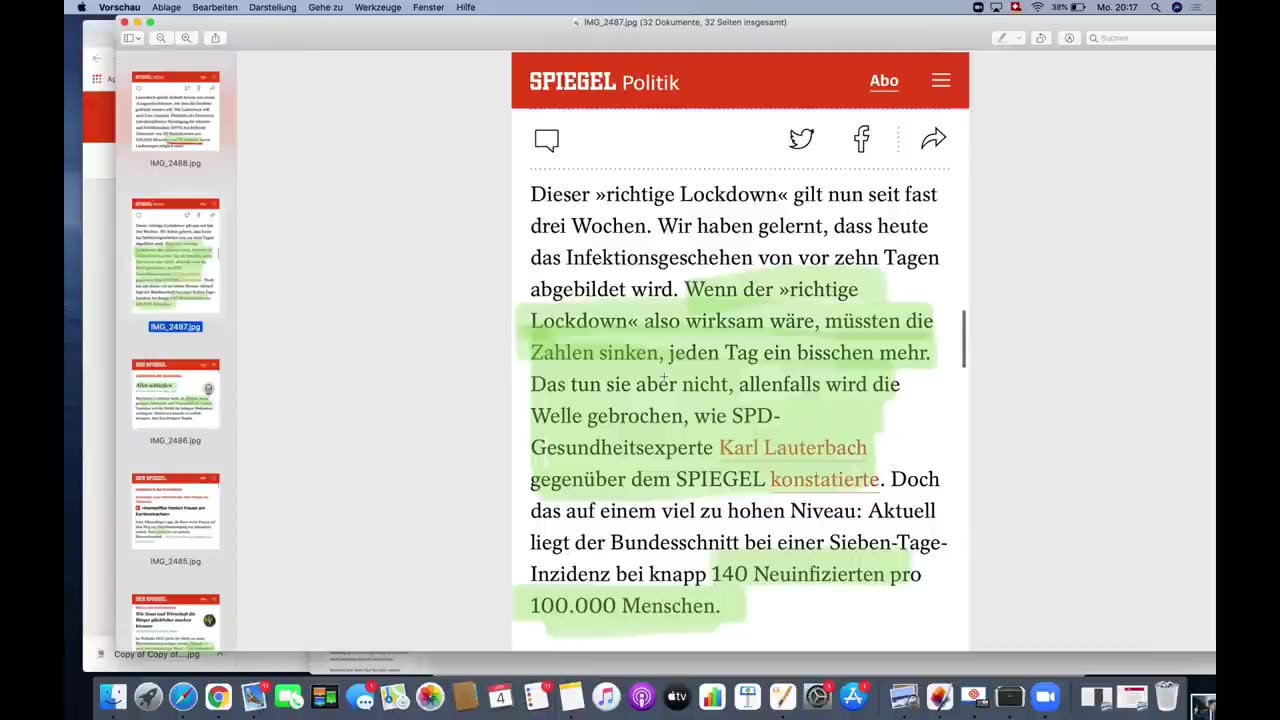Show the markup toolbar button

coord(1069,38)
